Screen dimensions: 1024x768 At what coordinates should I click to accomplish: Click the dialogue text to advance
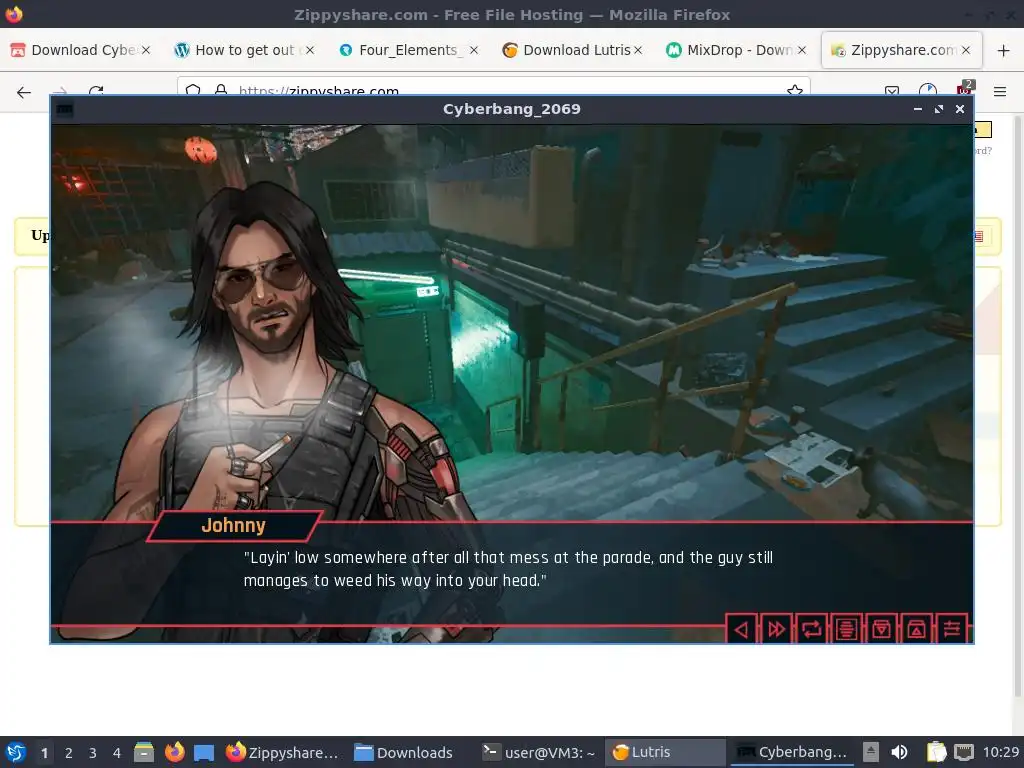coord(508,569)
